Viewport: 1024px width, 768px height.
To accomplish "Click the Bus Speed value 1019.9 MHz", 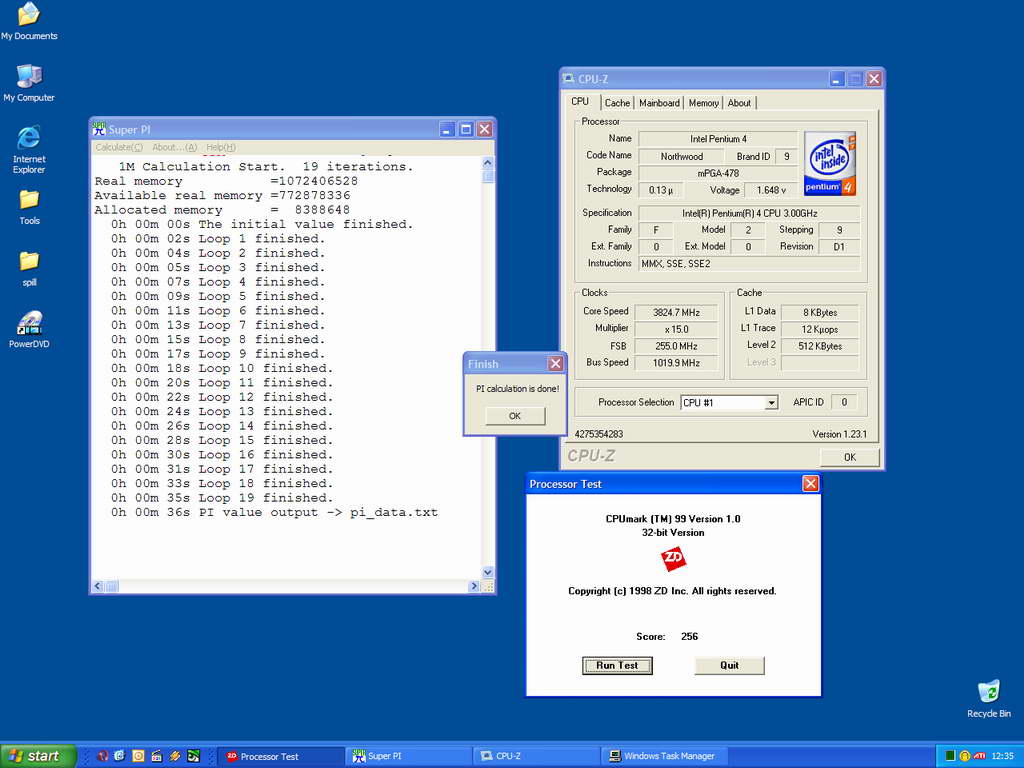I will point(676,363).
